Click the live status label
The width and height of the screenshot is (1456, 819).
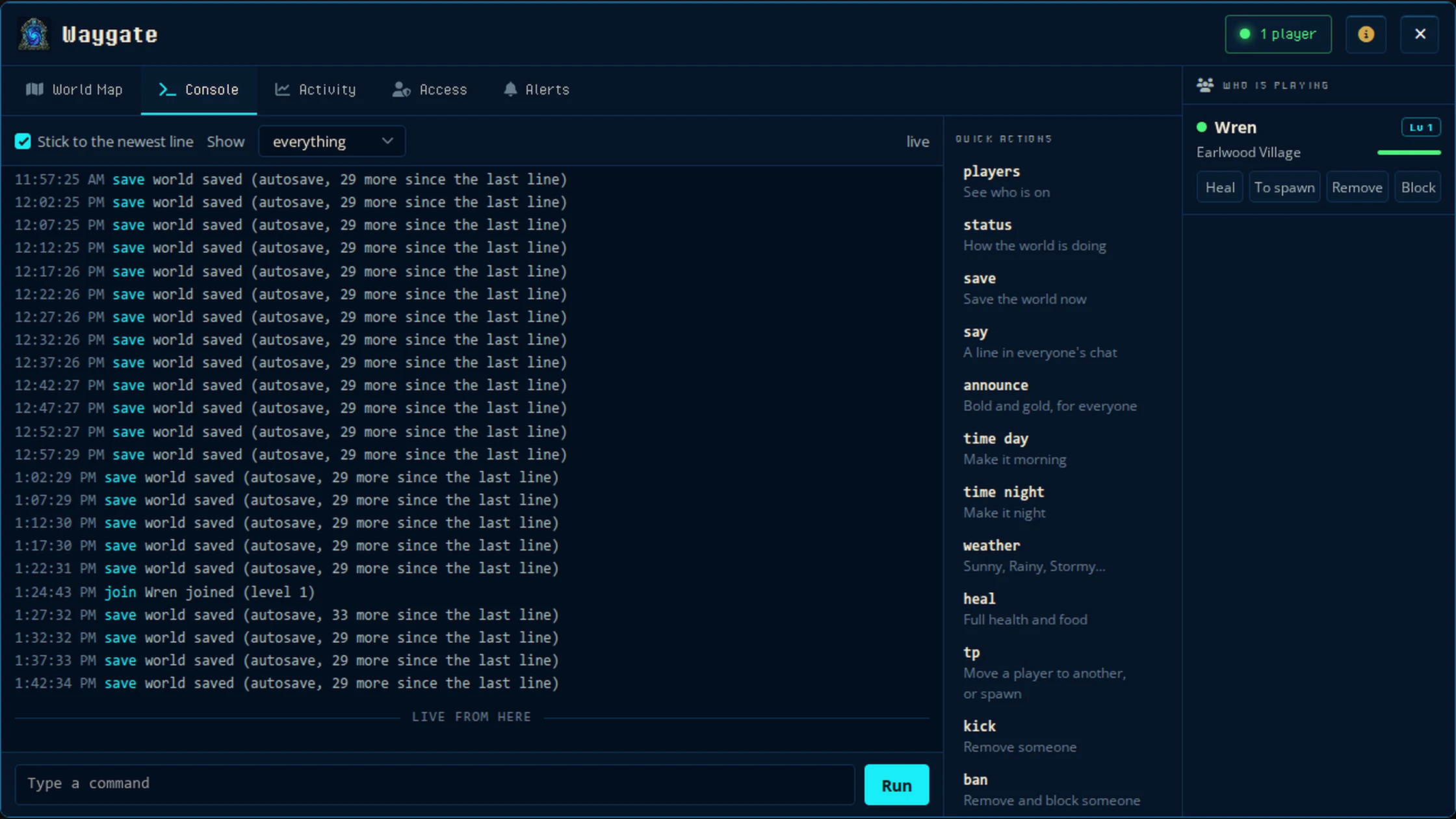[917, 141]
